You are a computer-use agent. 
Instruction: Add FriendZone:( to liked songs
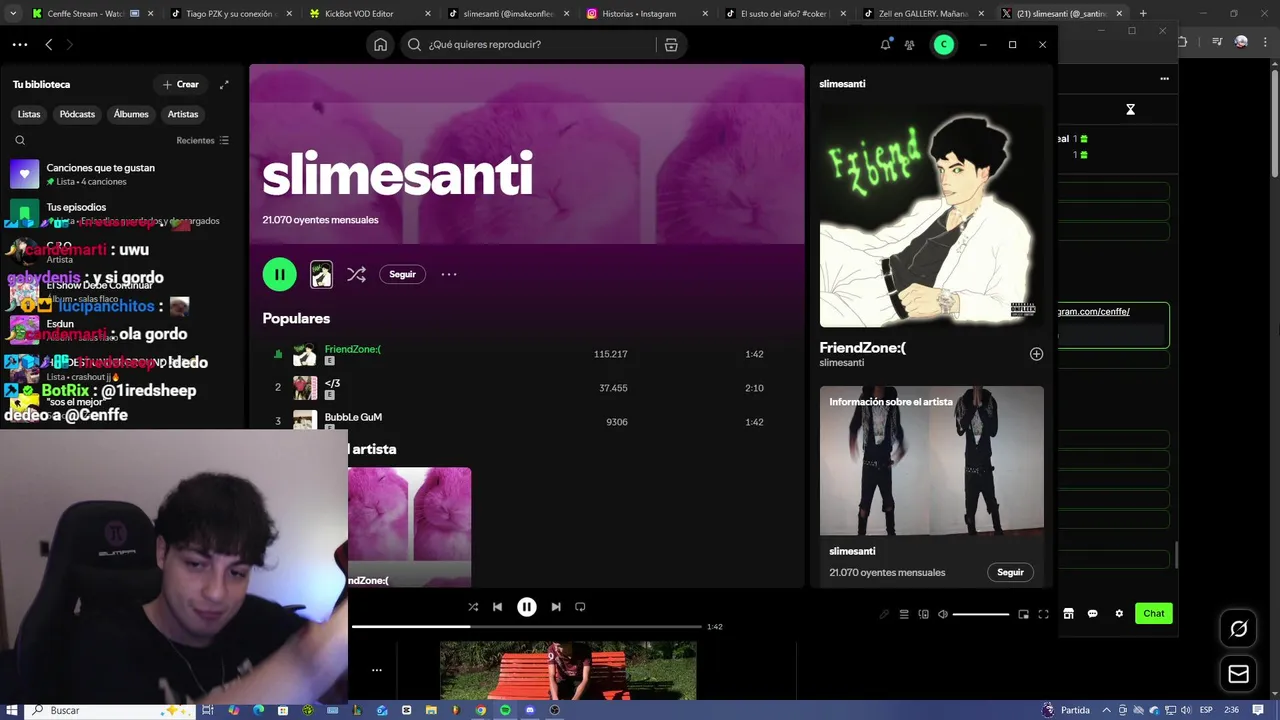1036,354
